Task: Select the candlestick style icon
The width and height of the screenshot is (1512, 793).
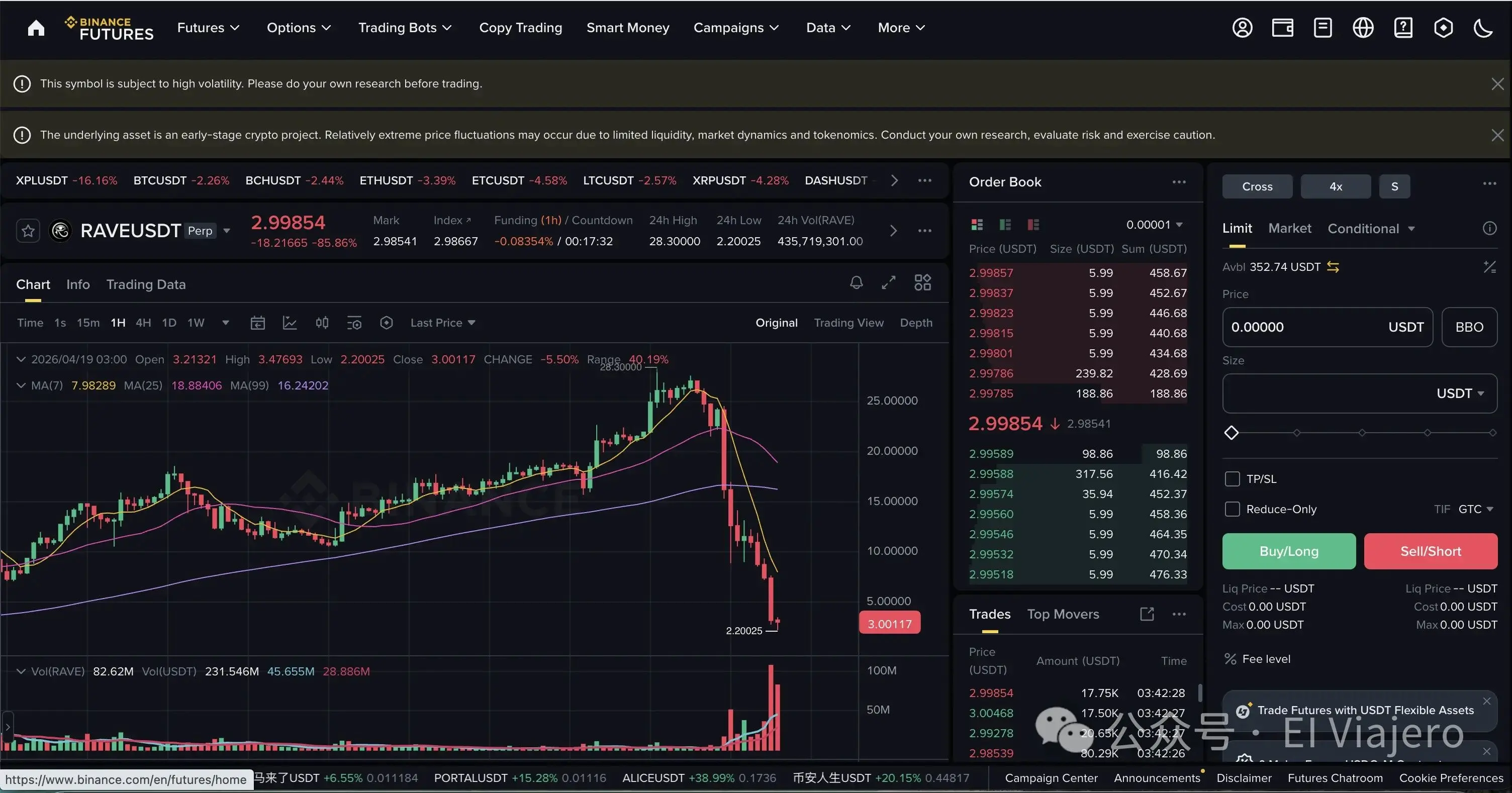Action: click(322, 322)
